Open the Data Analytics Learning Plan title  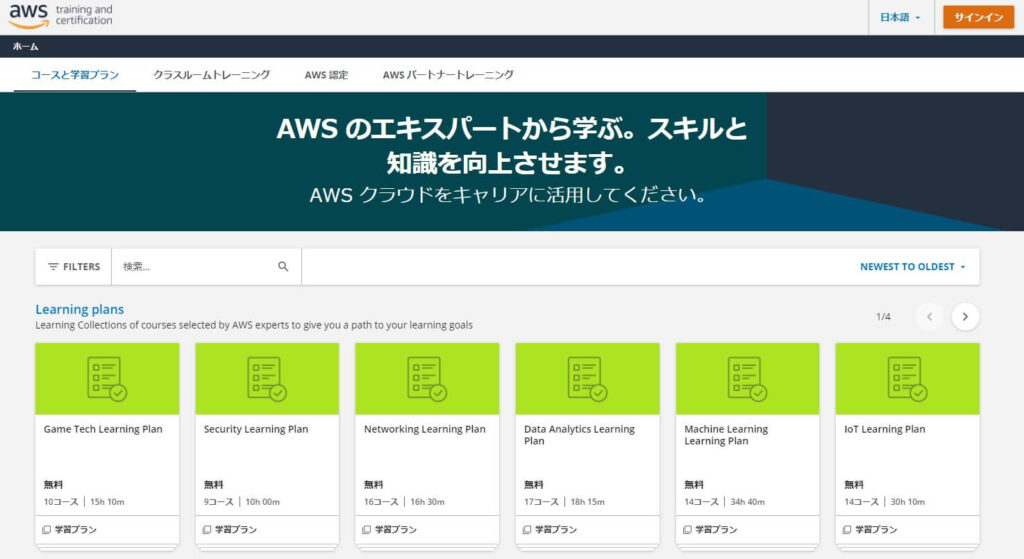579,435
